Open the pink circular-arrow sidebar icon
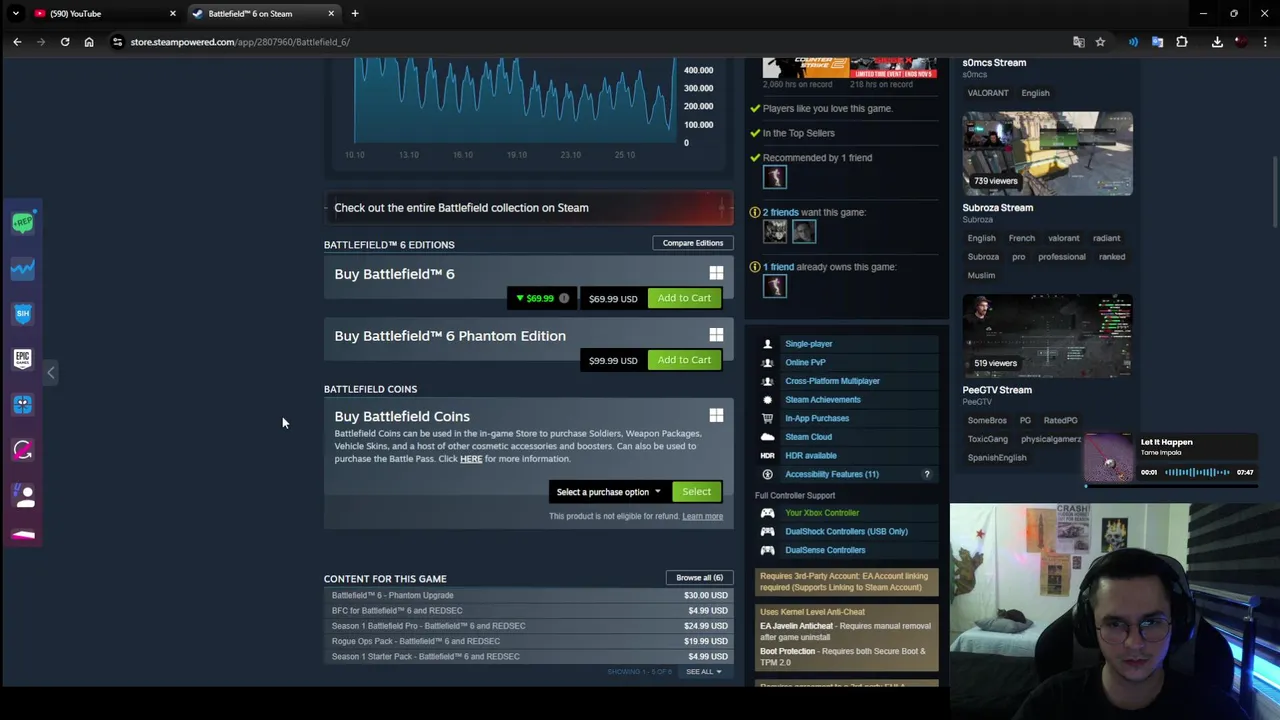 coord(23,450)
